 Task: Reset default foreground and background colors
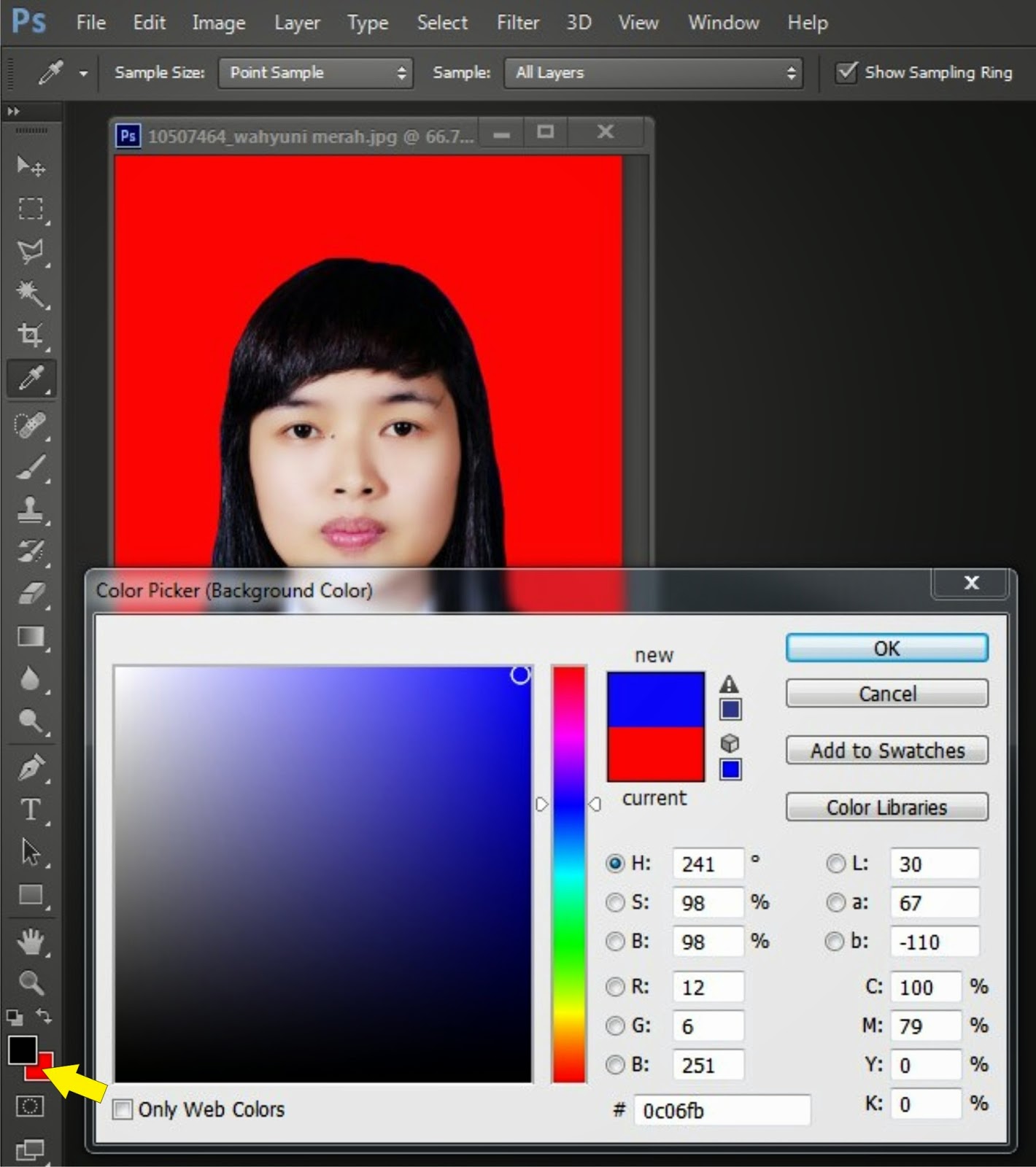point(15,1017)
